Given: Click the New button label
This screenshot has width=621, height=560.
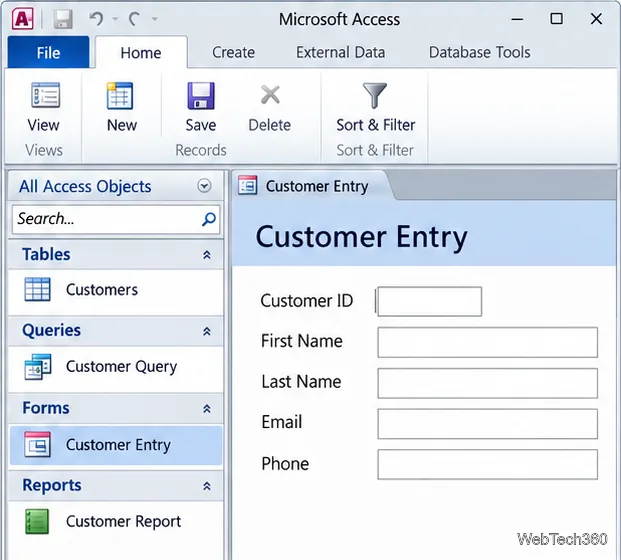Looking at the screenshot, I should [x=122, y=125].
